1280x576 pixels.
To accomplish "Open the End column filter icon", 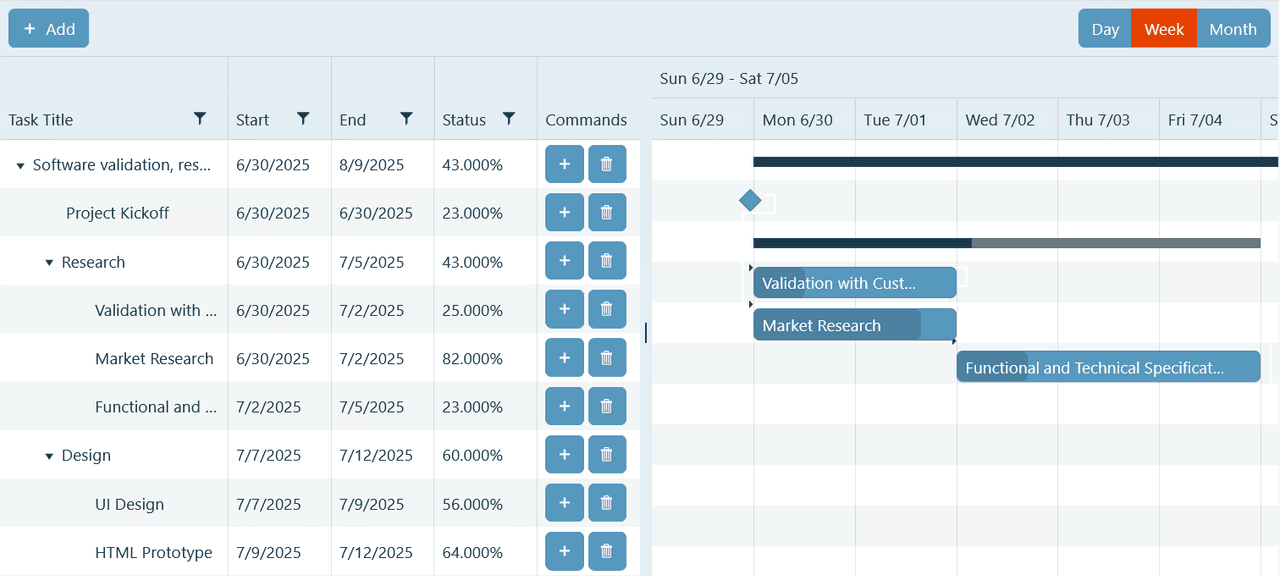I will click(x=406, y=119).
